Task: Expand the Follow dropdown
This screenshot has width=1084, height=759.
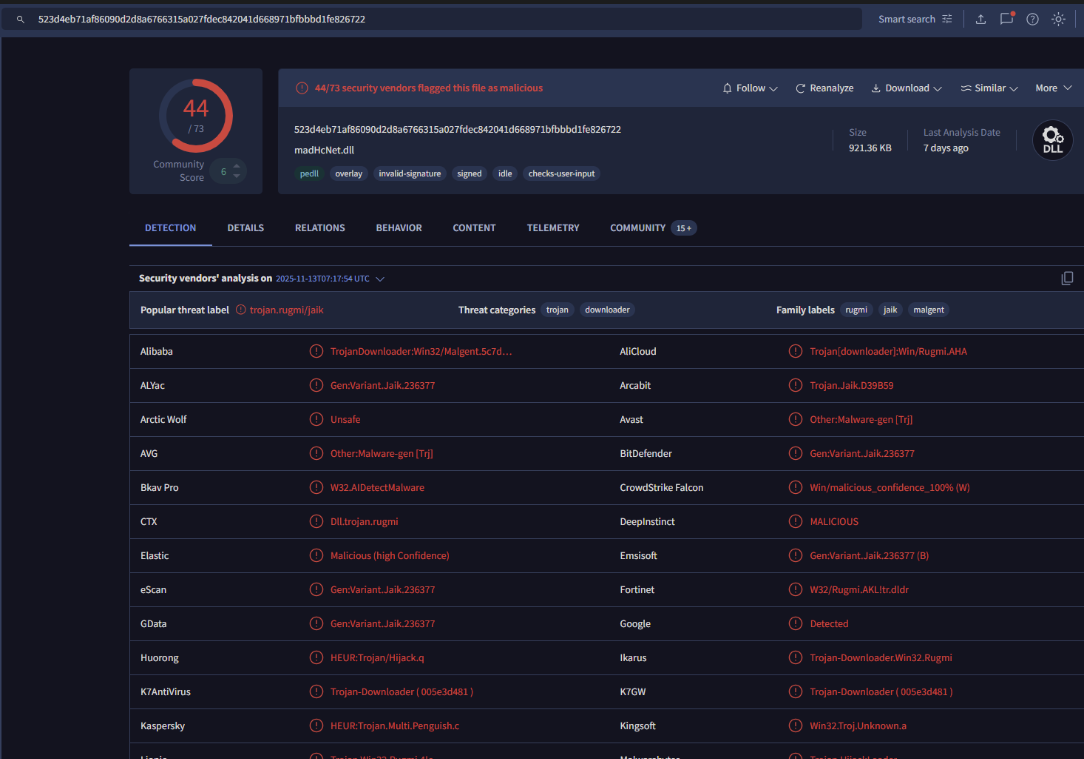Action: point(750,88)
